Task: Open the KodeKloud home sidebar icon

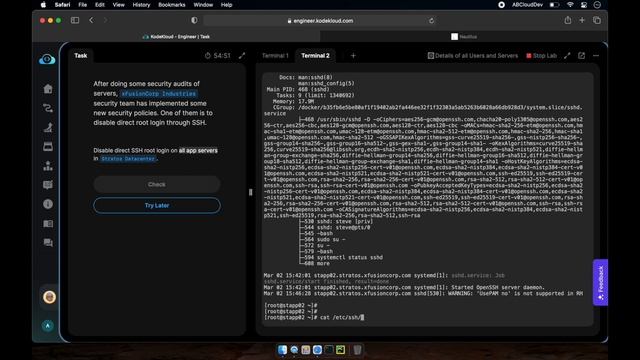Action: pyautogui.click(x=48, y=89)
